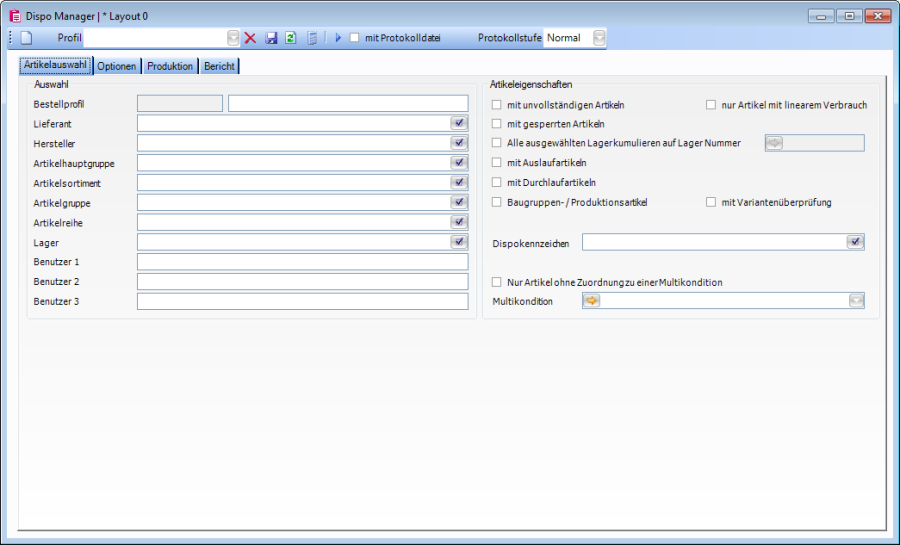Open the Produktion tab
Image resolution: width=900 pixels, height=545 pixels.
click(x=170, y=66)
